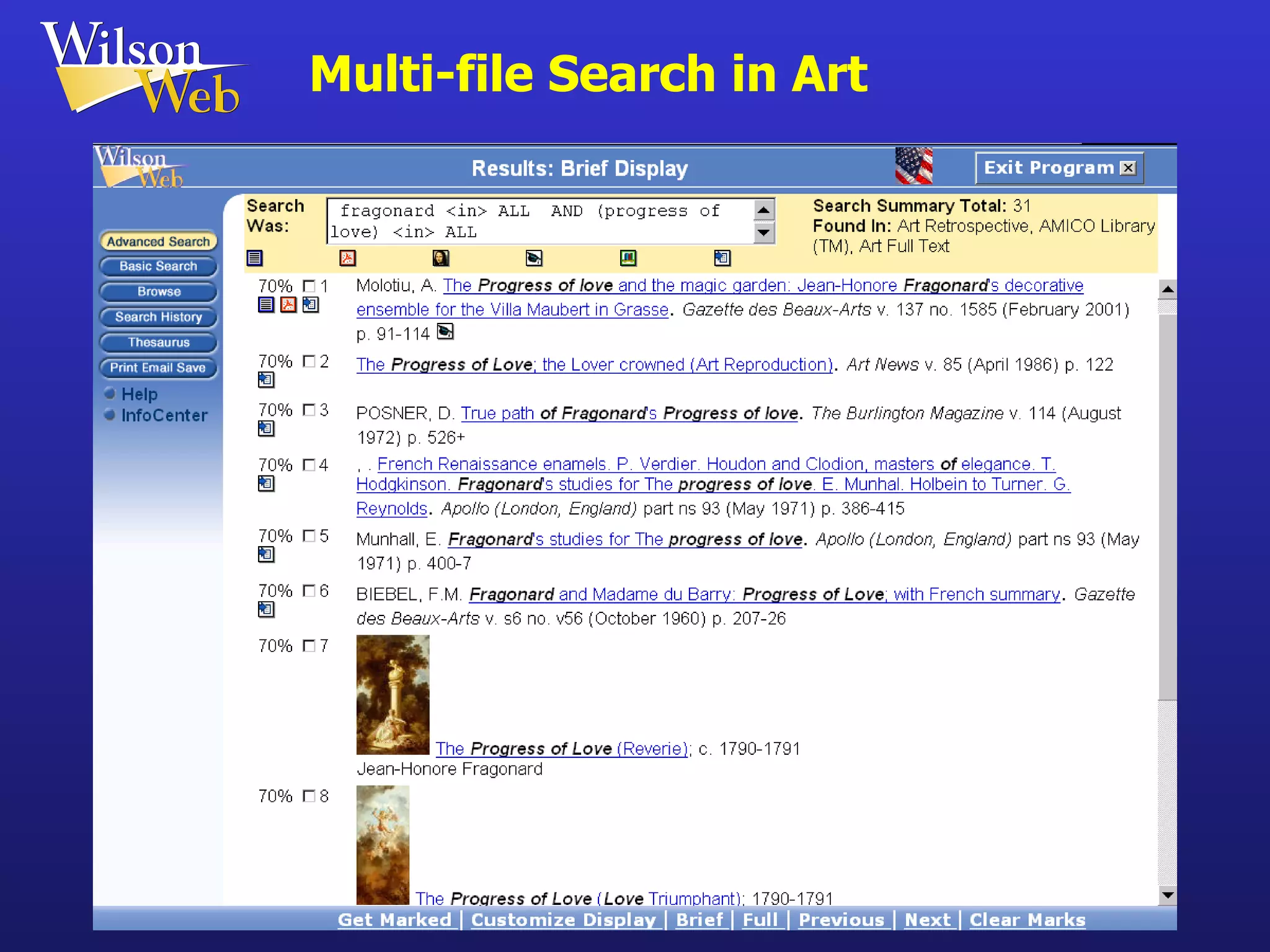Click the arrow-document icon under result 3
Viewport: 1270px width, 952px height.
click(266, 429)
